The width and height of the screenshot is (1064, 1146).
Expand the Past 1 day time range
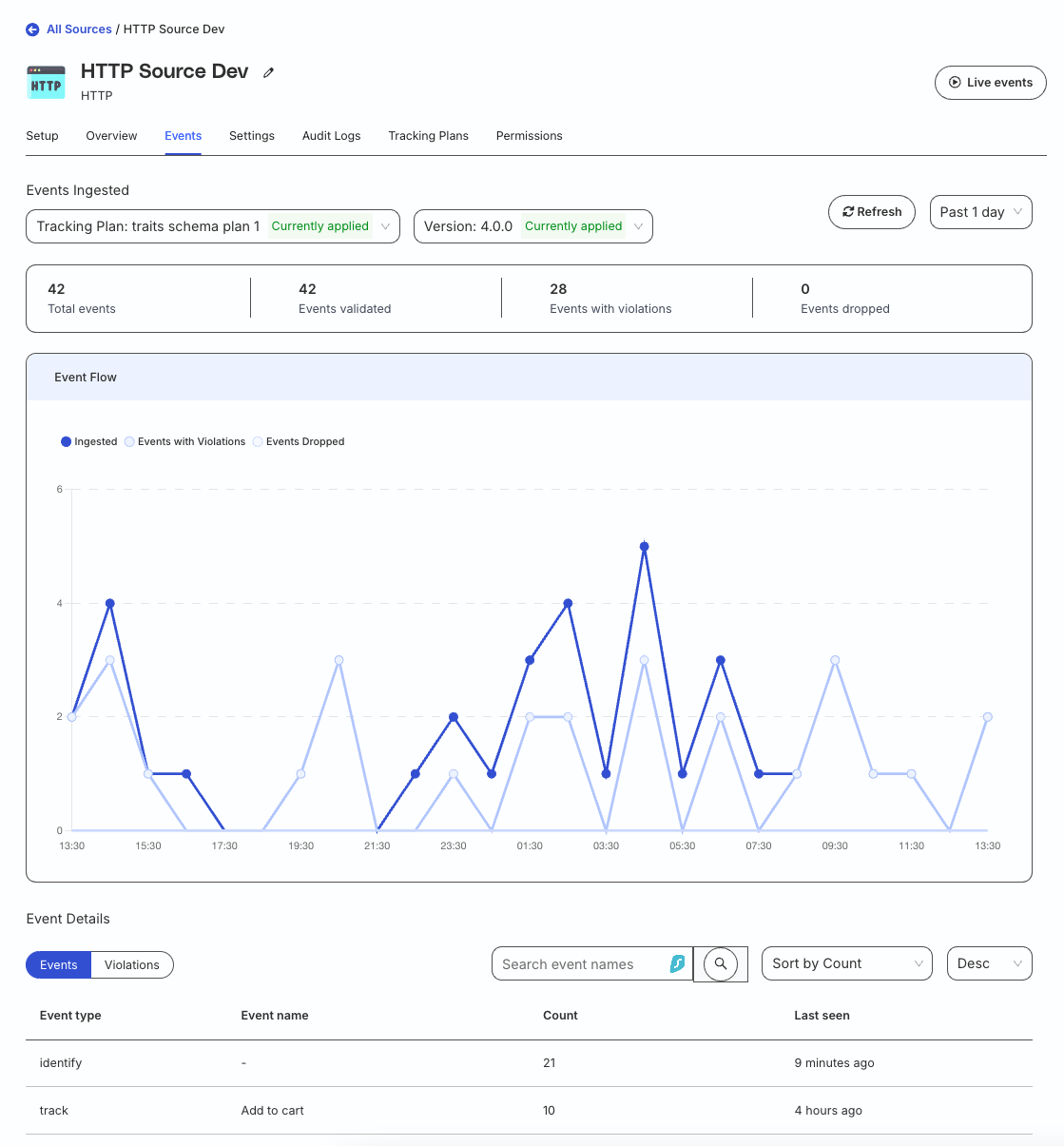pos(980,212)
